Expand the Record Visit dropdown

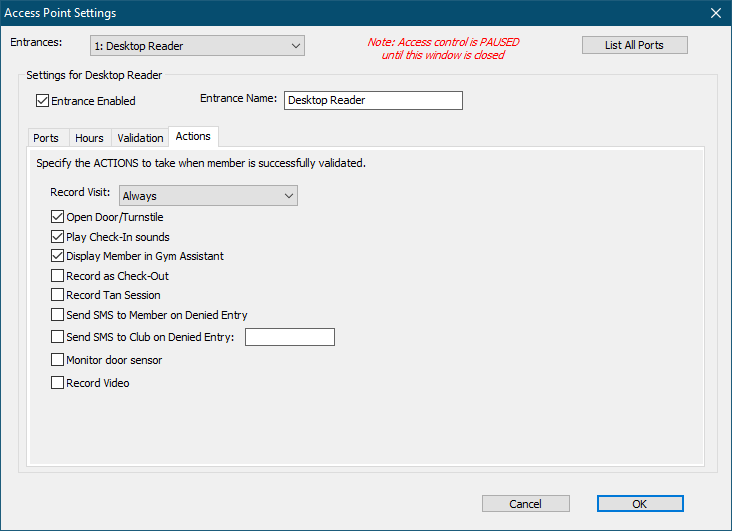pyautogui.click(x=288, y=196)
